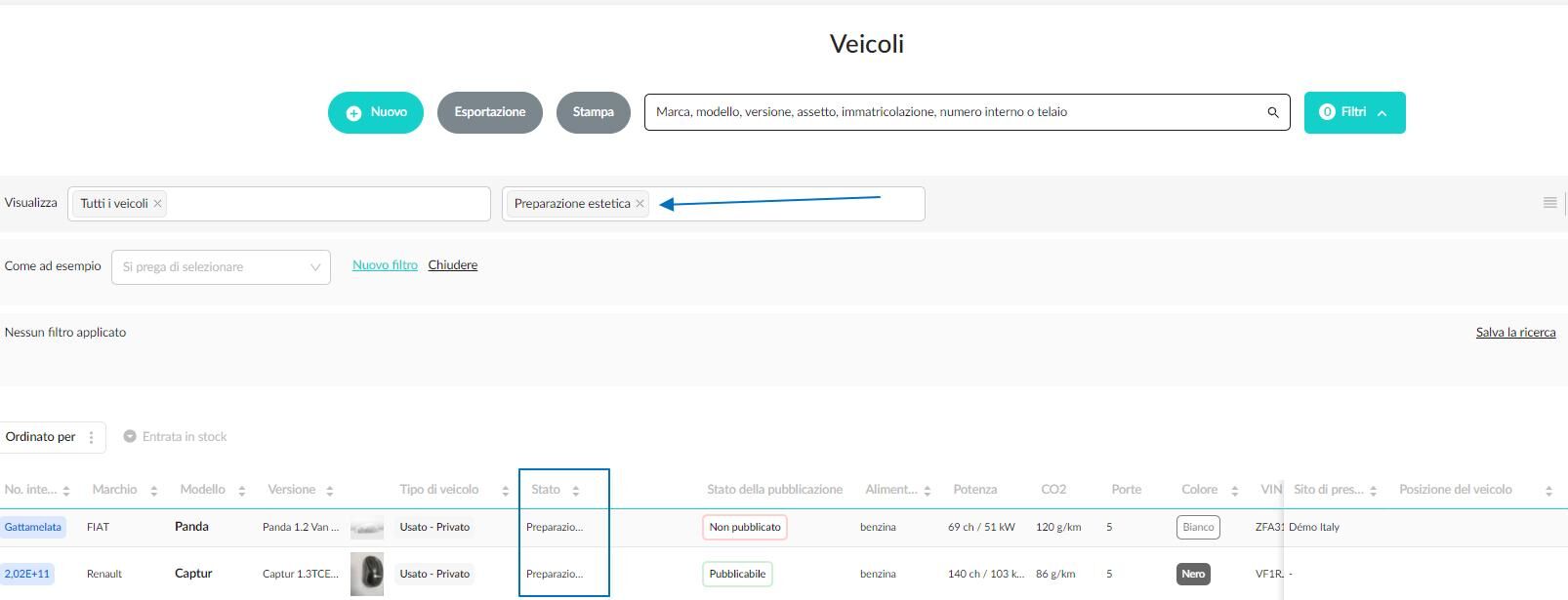
Task: Remove the 'Tutti i veicoli' tag
Action: [157, 204]
